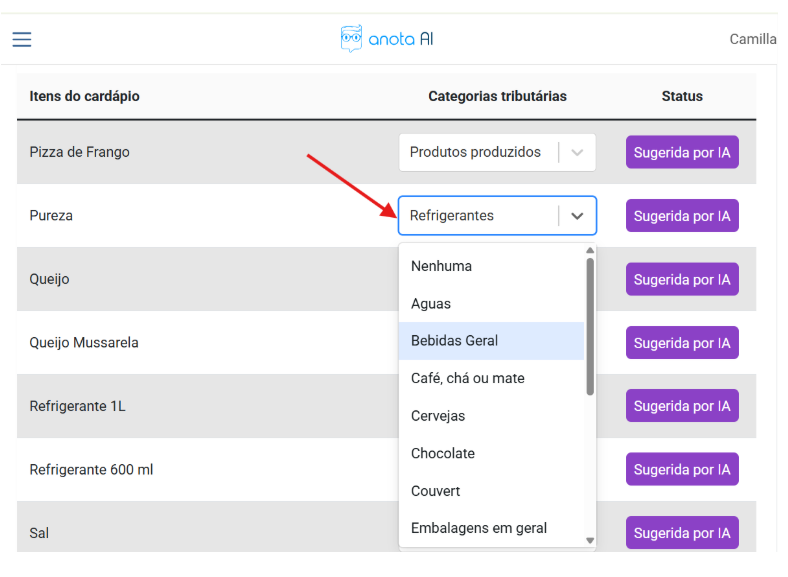The width and height of the screenshot is (788, 577).
Task: Click Sugerida por IA for Pizza de Frango
Action: (682, 152)
